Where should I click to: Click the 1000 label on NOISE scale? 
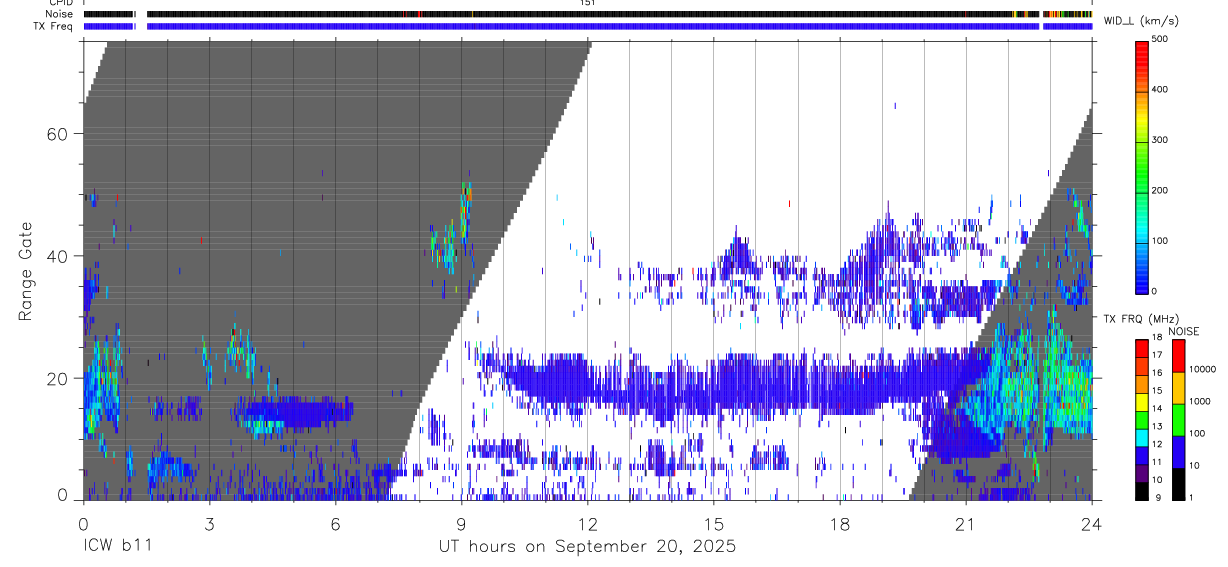point(1199,401)
